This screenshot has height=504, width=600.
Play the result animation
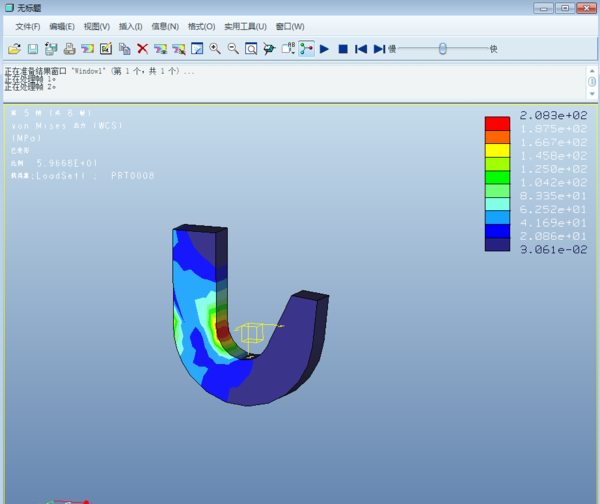click(x=324, y=48)
